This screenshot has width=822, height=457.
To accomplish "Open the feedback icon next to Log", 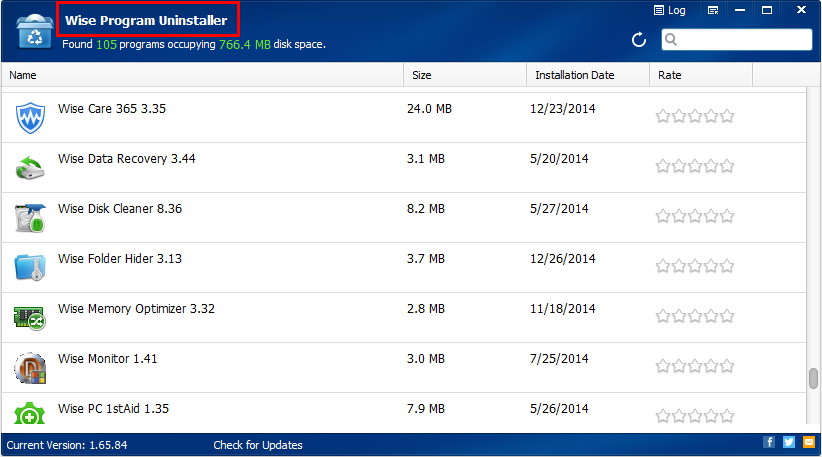I will [x=713, y=10].
